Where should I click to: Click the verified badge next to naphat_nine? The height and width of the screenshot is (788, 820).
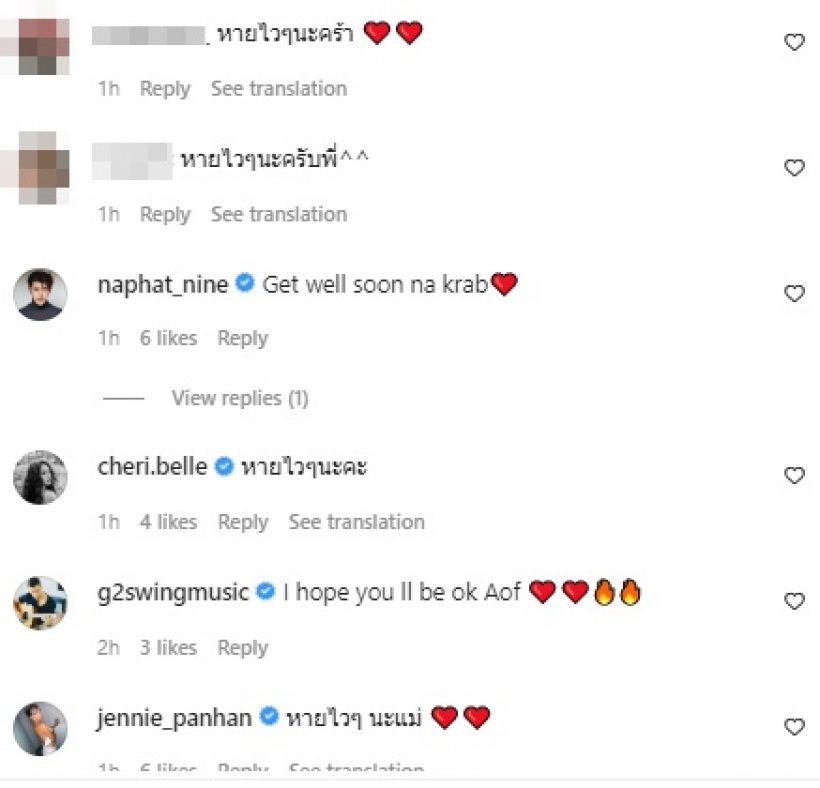(245, 283)
